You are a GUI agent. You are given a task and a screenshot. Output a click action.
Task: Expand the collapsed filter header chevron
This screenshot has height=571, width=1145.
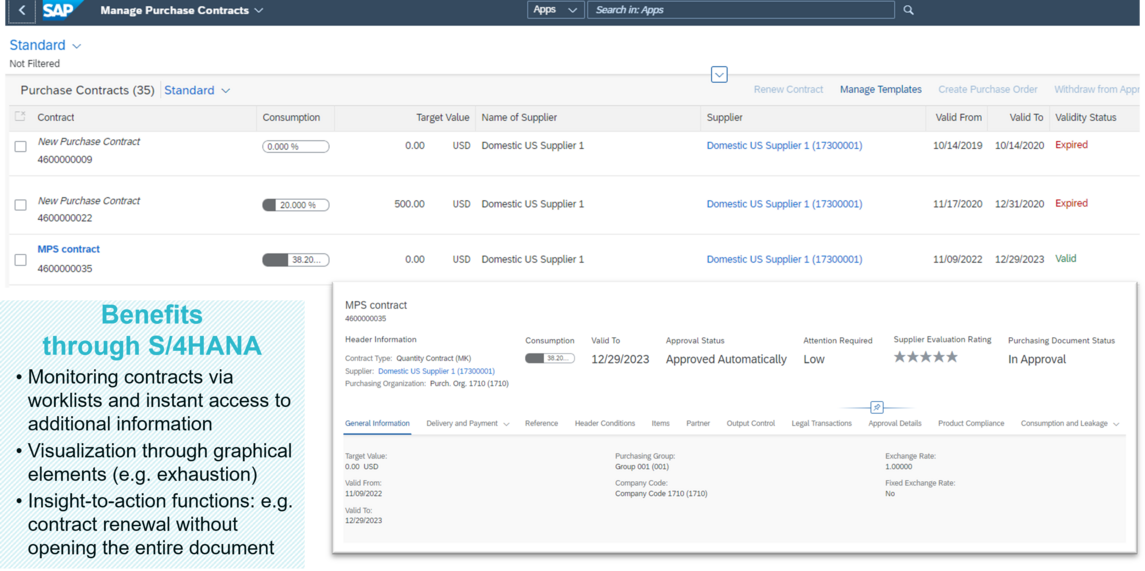click(719, 74)
